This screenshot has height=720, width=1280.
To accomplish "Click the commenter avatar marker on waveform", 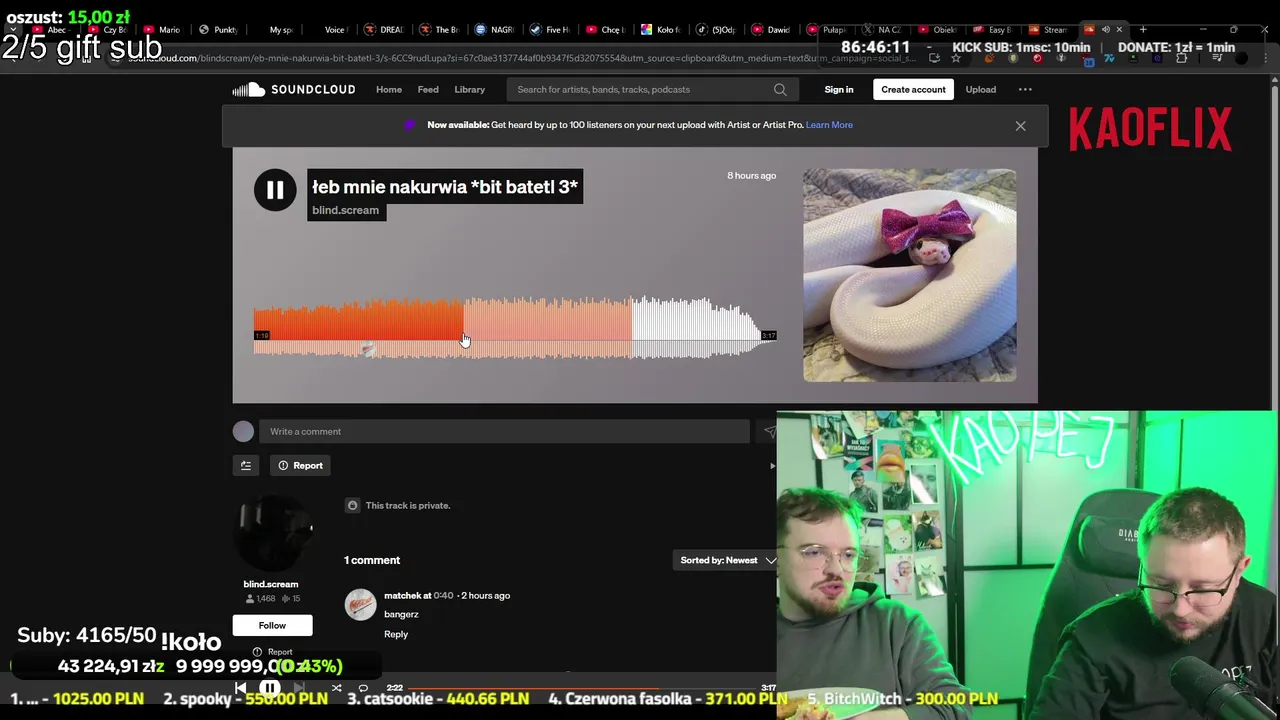I will tap(368, 349).
